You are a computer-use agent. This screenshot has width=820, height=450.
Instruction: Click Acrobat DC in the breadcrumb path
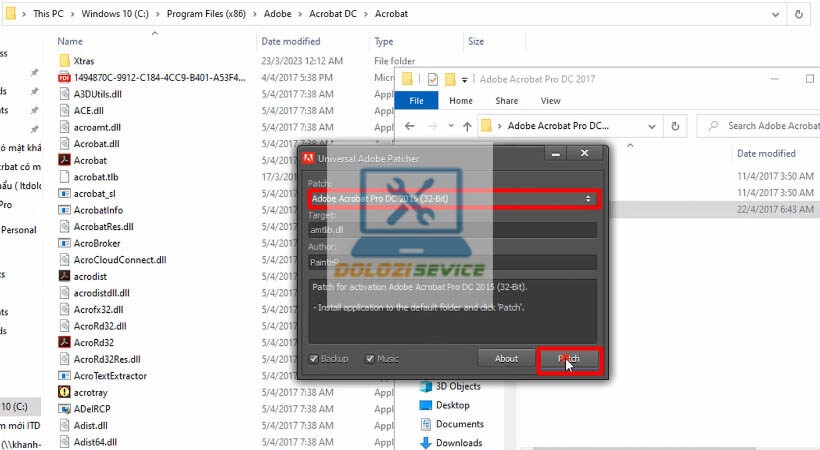tap(333, 14)
